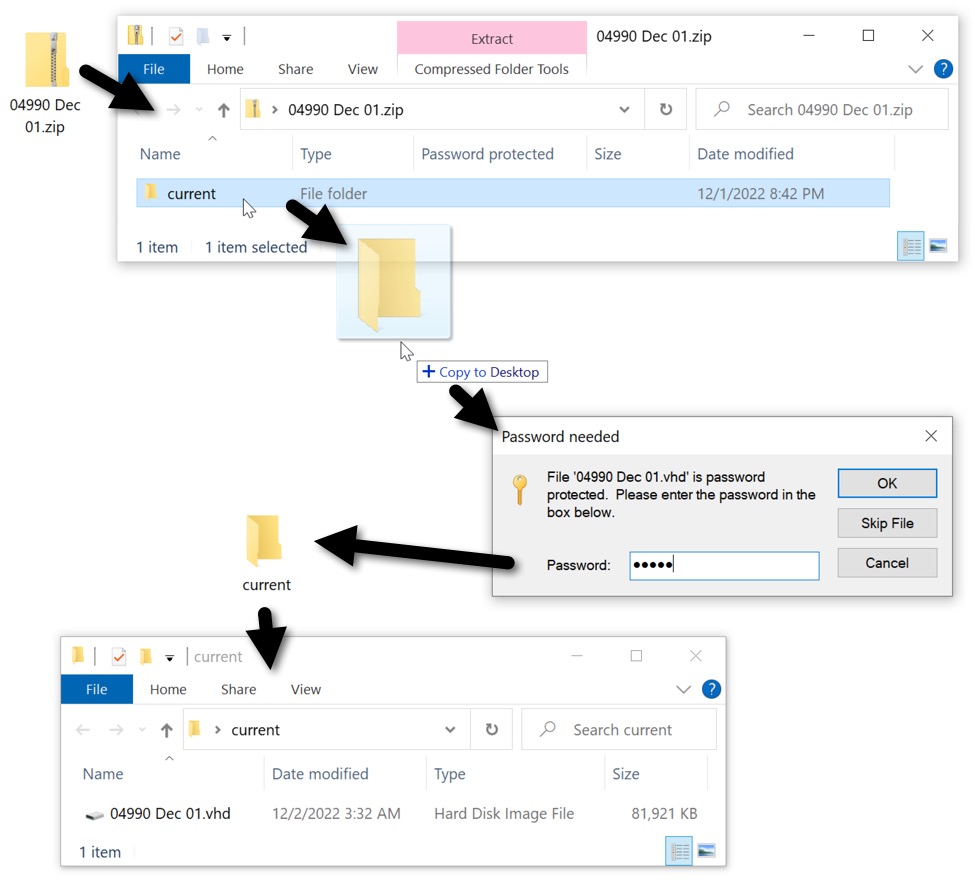Click OK in Password needed dialog
The image size is (975, 885).
(887, 483)
